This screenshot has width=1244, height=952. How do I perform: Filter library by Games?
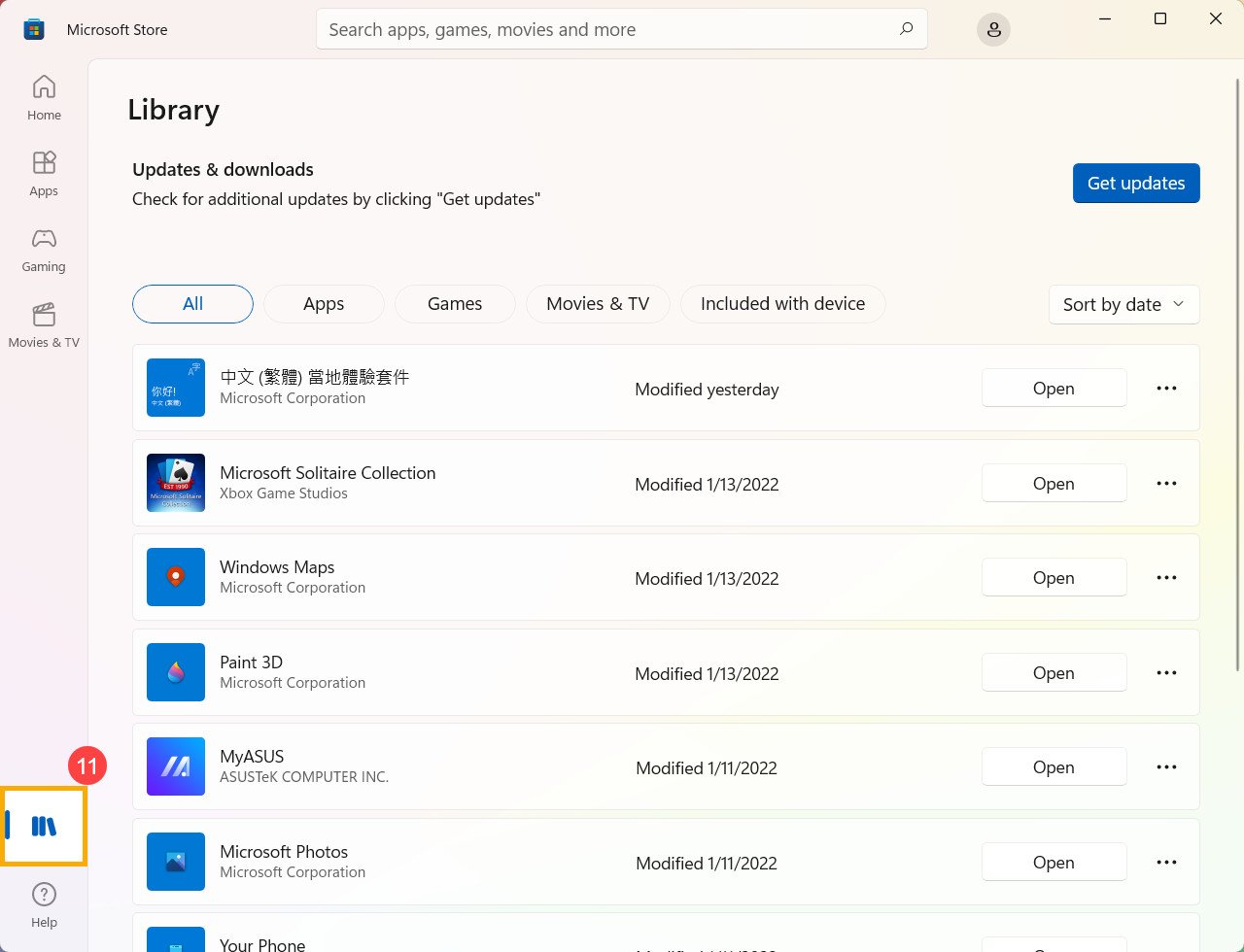pos(455,304)
